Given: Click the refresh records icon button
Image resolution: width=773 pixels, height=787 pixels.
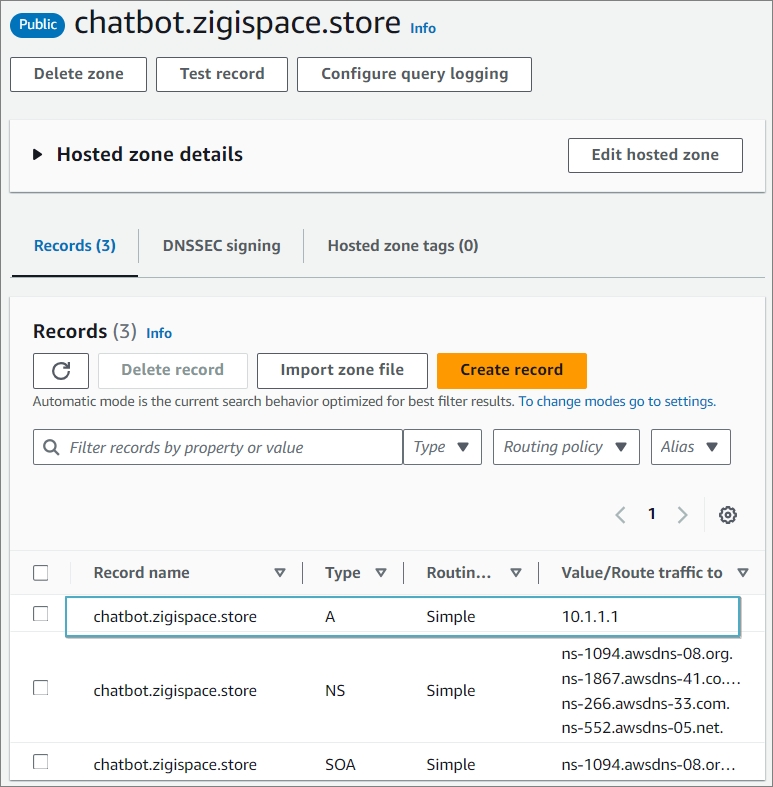Looking at the screenshot, I should (x=61, y=371).
